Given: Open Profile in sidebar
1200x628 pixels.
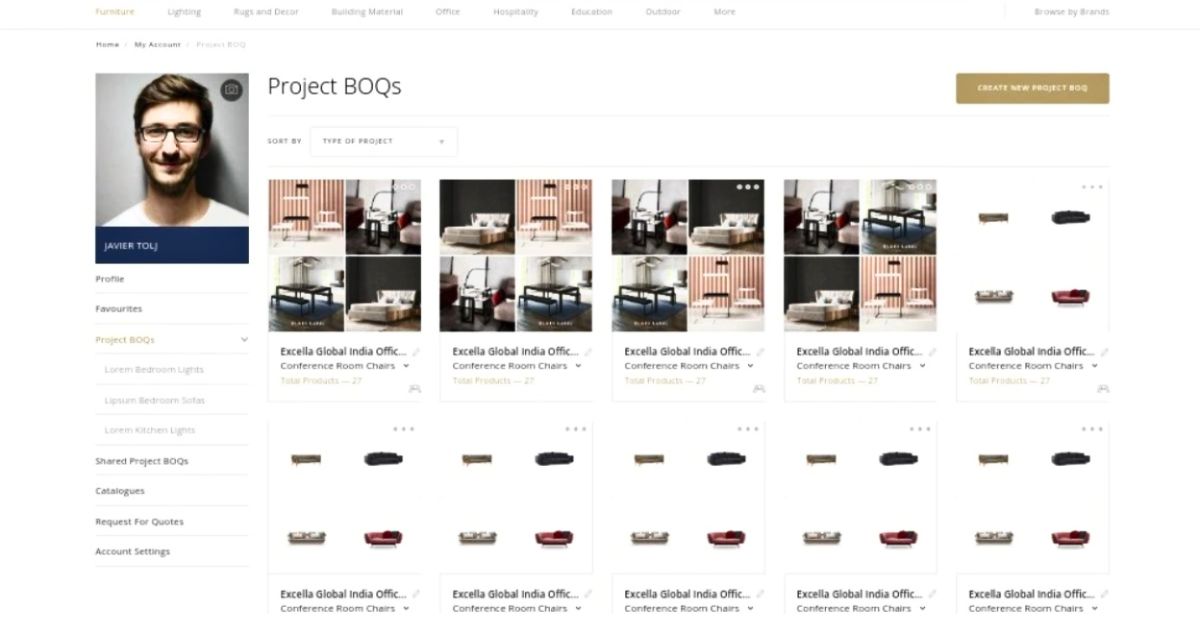Looking at the screenshot, I should click(110, 279).
